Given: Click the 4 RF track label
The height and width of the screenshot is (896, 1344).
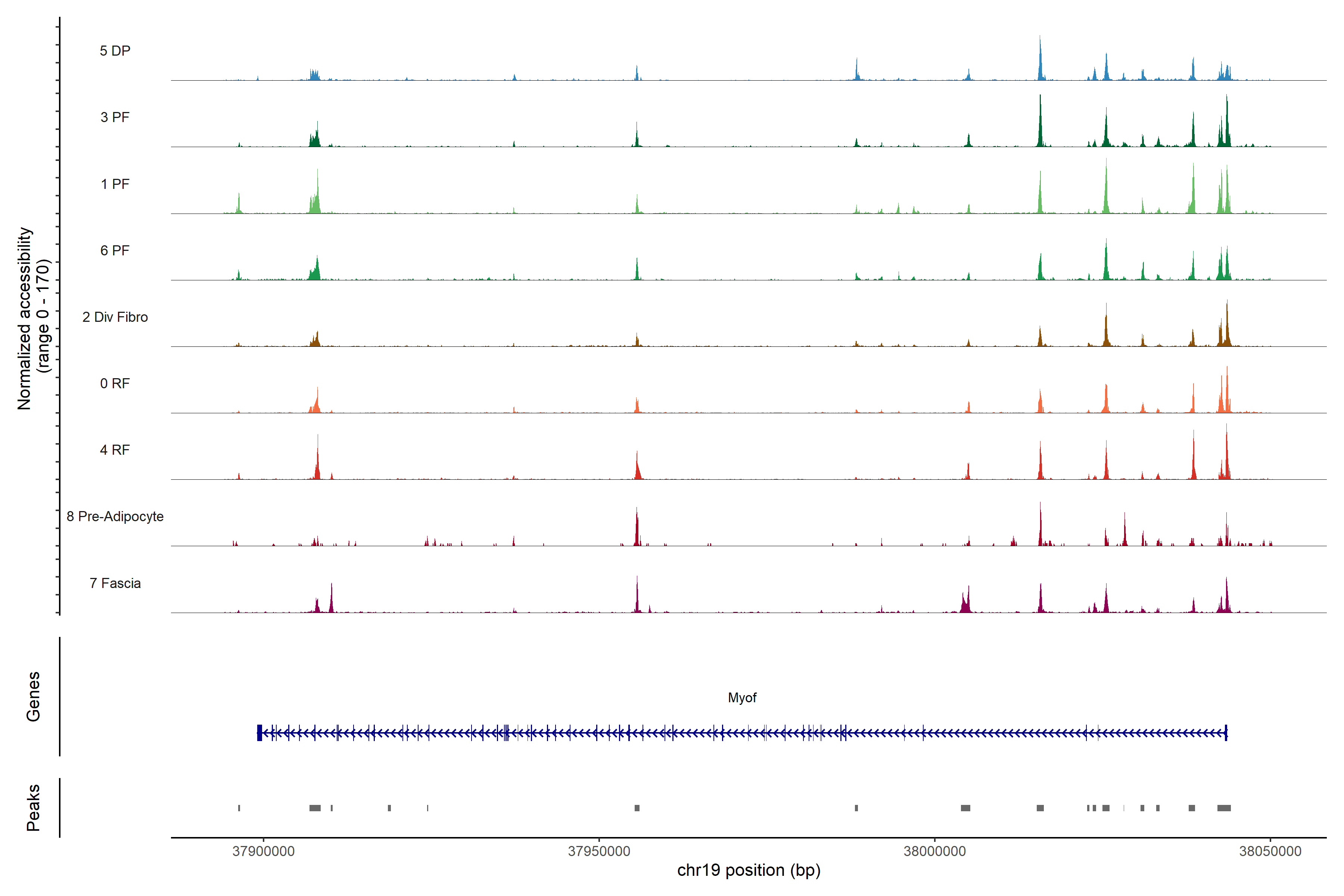Looking at the screenshot, I should (x=115, y=450).
